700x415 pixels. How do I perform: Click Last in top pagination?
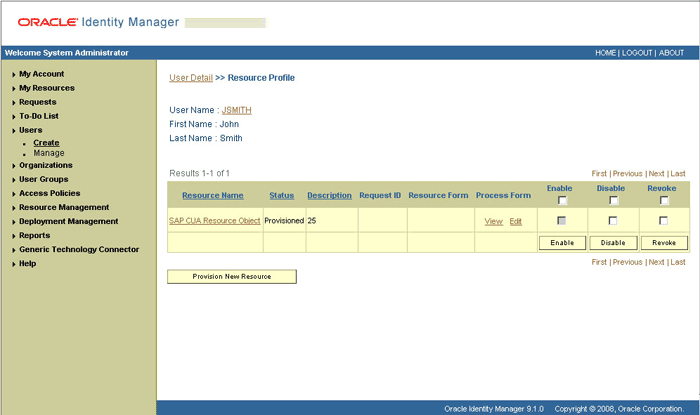click(x=678, y=174)
